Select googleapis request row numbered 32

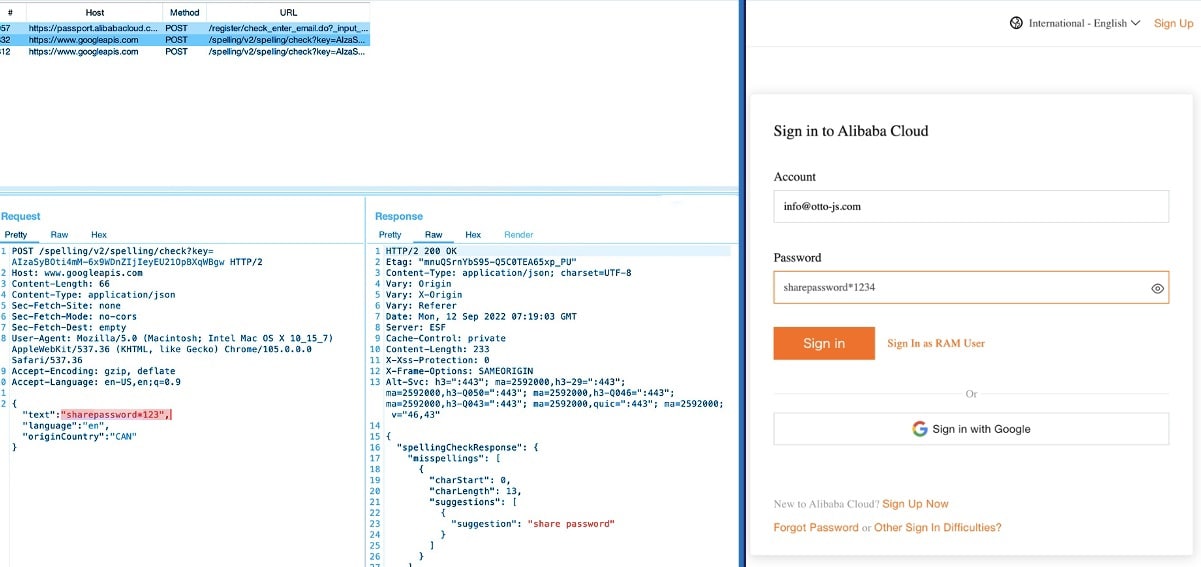pyautogui.click(x=184, y=40)
